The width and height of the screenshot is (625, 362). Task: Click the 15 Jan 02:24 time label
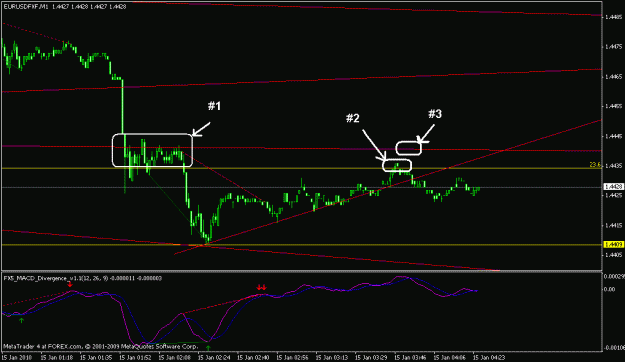214,358
